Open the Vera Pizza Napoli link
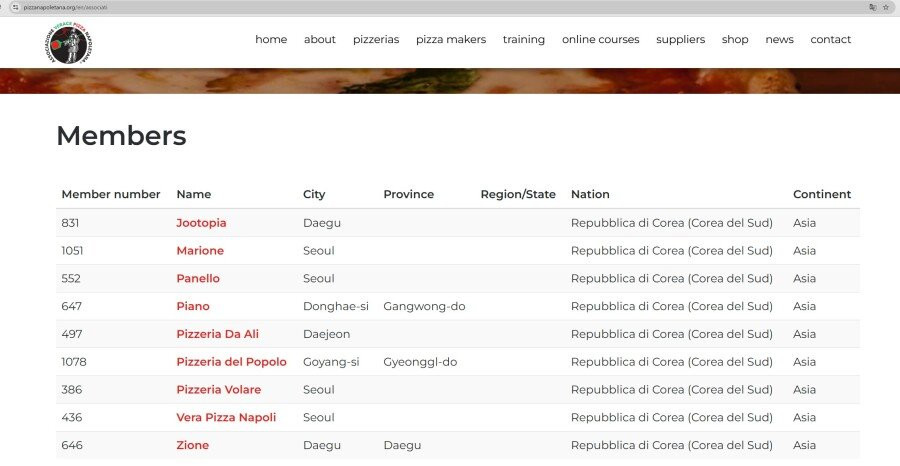The height and width of the screenshot is (466, 900). coord(226,417)
